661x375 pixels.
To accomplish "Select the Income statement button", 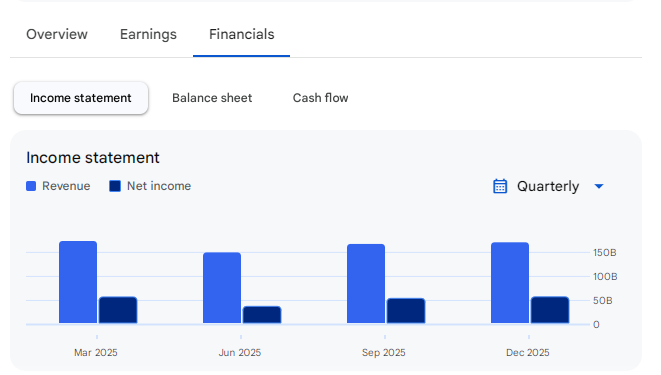I will coord(81,98).
